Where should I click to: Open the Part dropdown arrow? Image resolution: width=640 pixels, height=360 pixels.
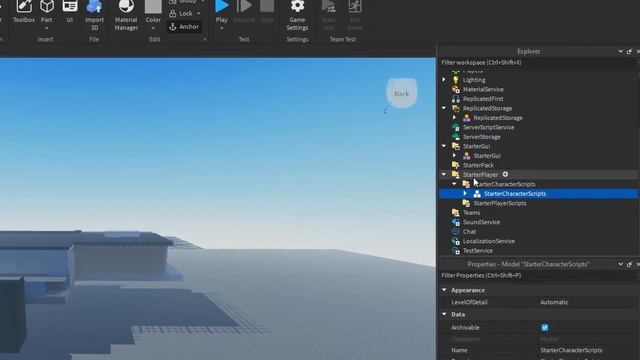[47, 28]
